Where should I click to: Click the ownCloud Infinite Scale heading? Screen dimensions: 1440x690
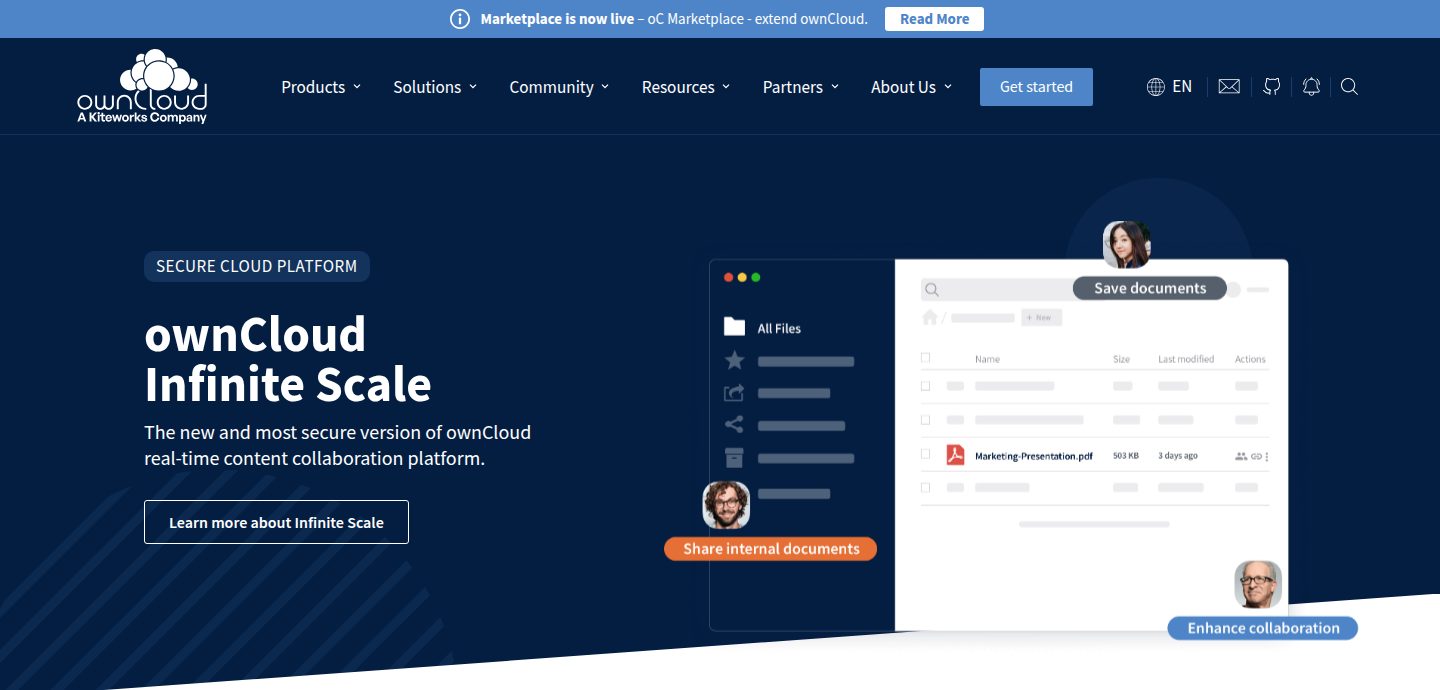[x=288, y=359]
